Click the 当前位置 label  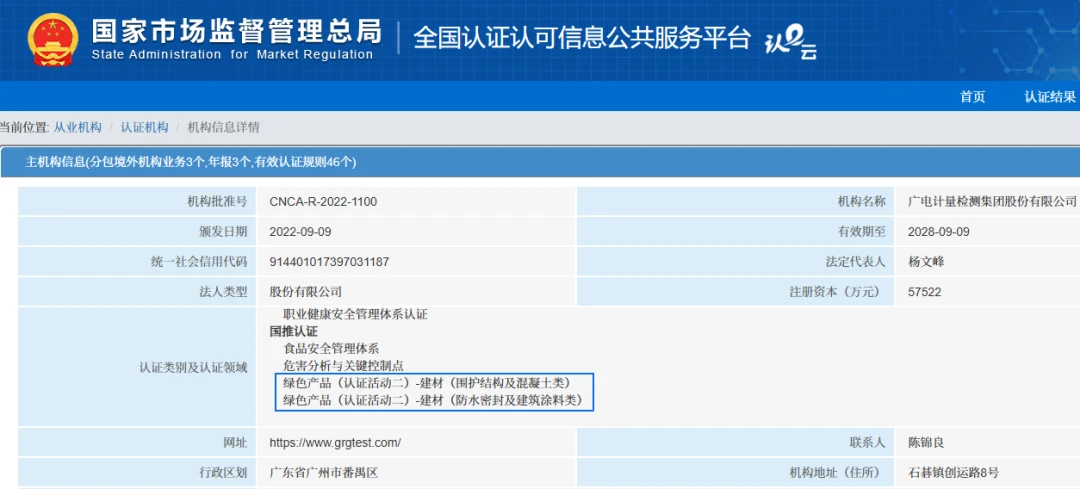coord(25,127)
